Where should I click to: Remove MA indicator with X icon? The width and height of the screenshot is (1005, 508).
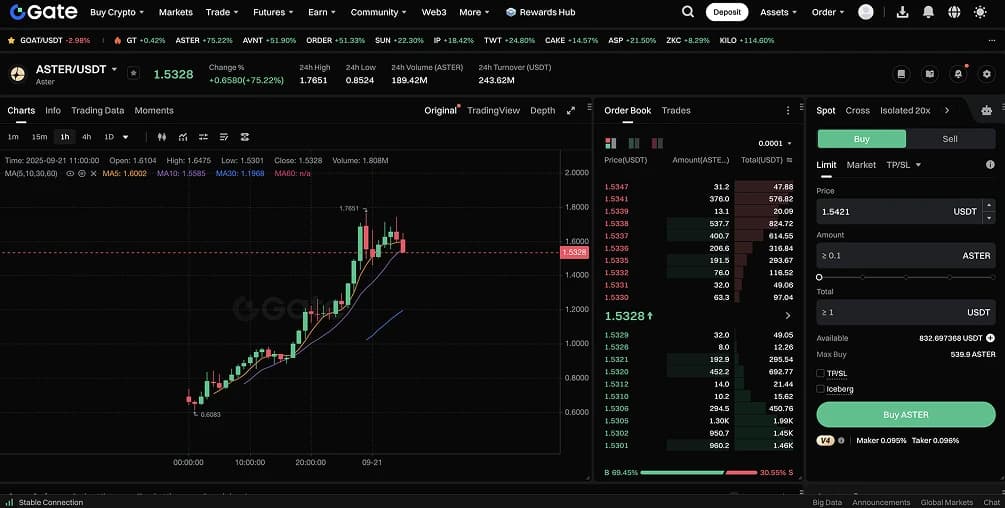point(94,174)
